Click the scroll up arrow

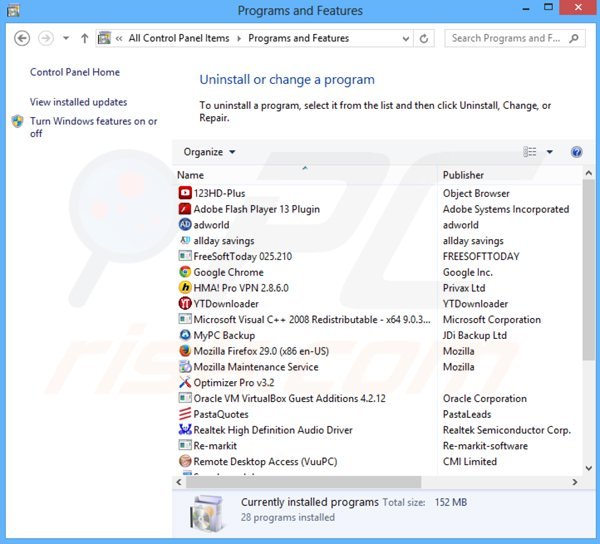coord(589,173)
